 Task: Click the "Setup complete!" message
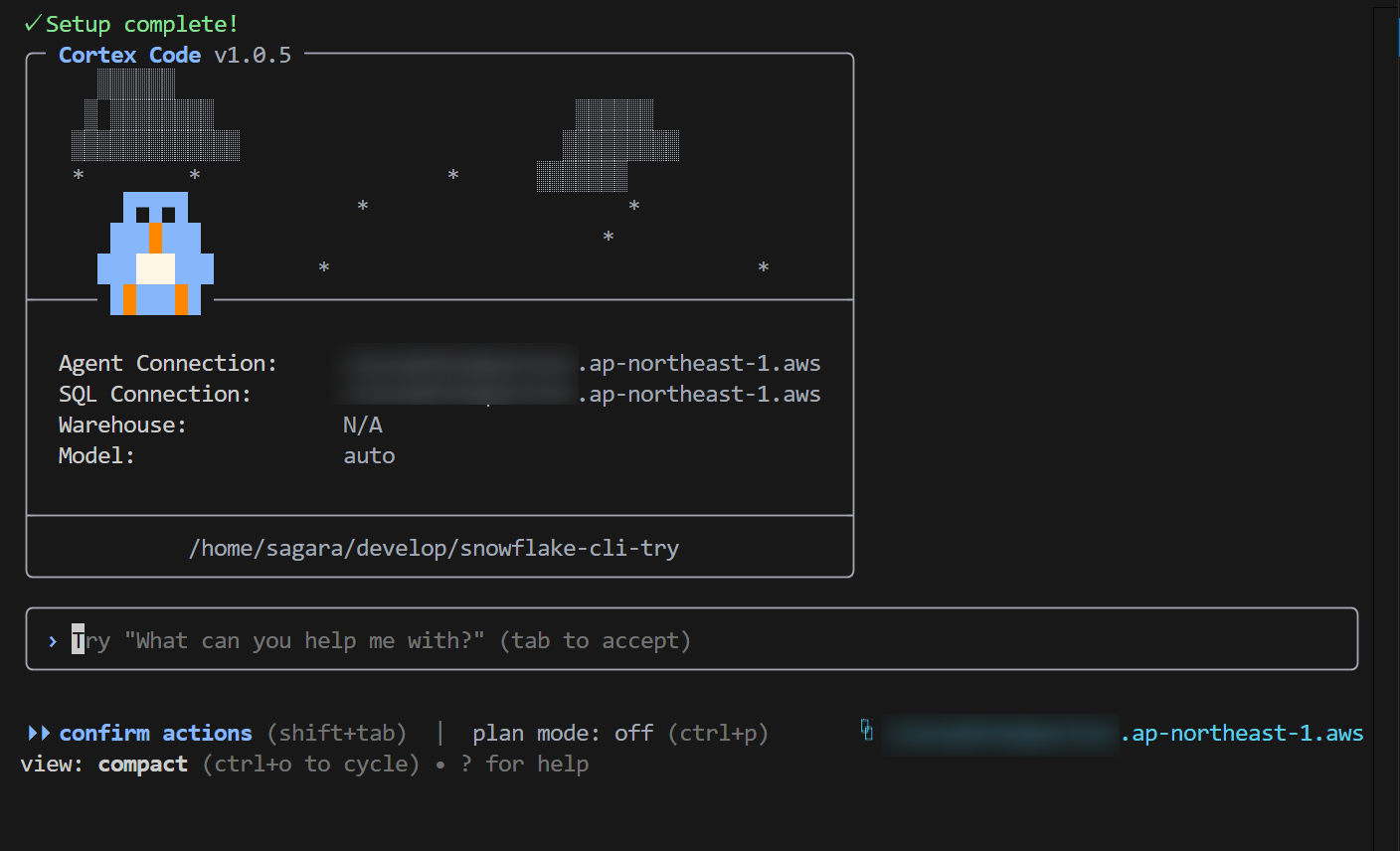pos(142,24)
